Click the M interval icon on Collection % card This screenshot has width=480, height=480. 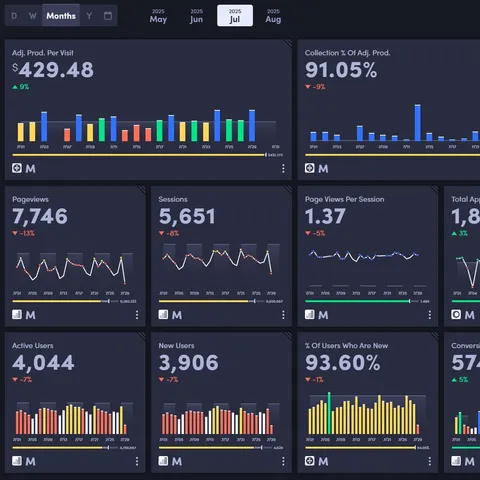point(323,169)
